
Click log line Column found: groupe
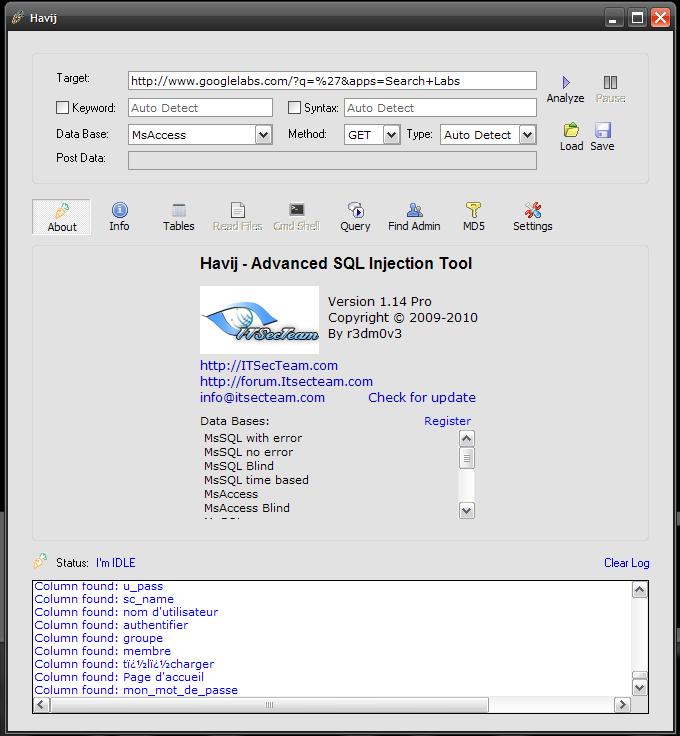coord(98,638)
